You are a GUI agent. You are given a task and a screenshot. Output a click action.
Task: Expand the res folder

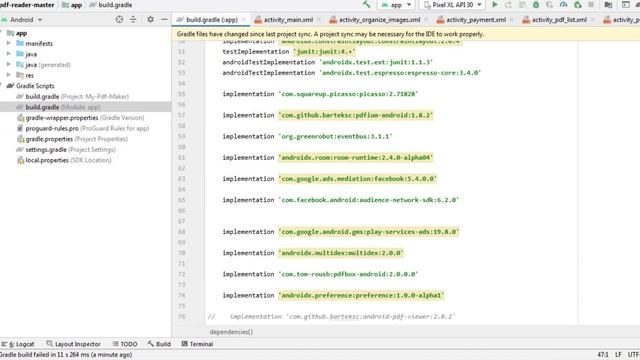(9, 75)
